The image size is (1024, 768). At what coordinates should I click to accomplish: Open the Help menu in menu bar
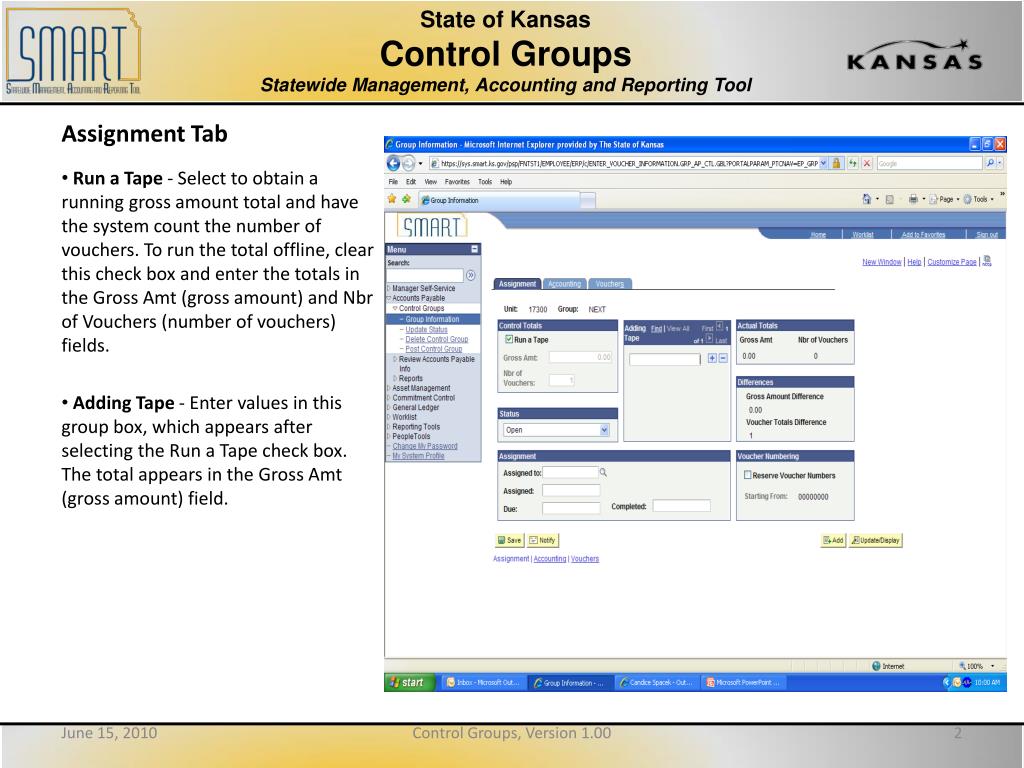[506, 182]
